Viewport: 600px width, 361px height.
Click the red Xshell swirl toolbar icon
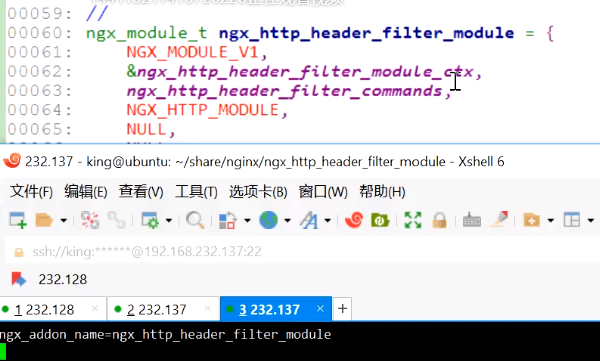pyautogui.click(x=354, y=221)
